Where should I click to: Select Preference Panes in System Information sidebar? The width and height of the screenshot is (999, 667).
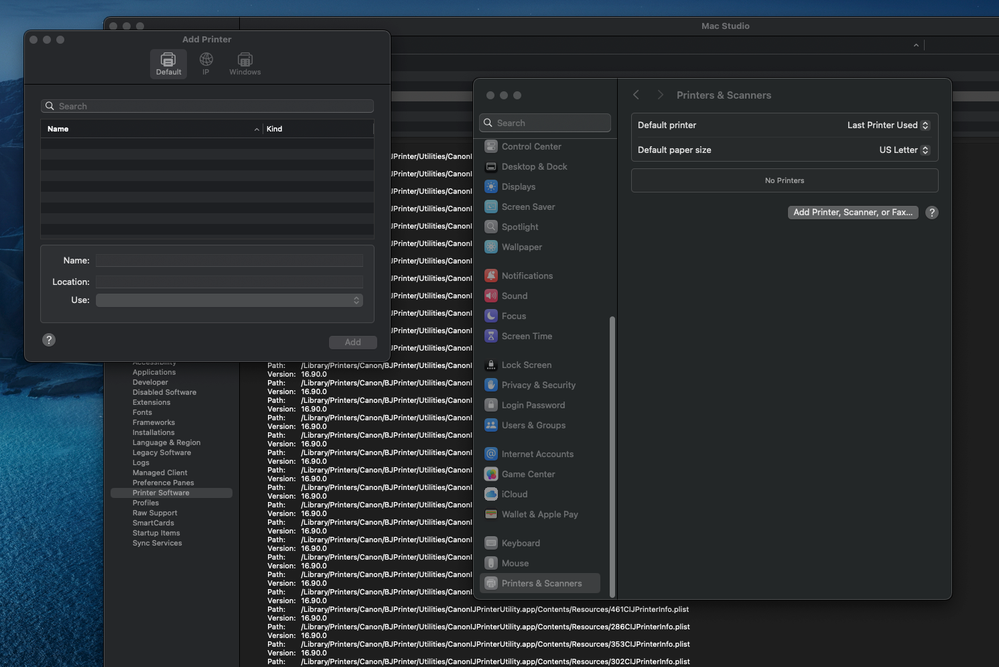point(163,483)
